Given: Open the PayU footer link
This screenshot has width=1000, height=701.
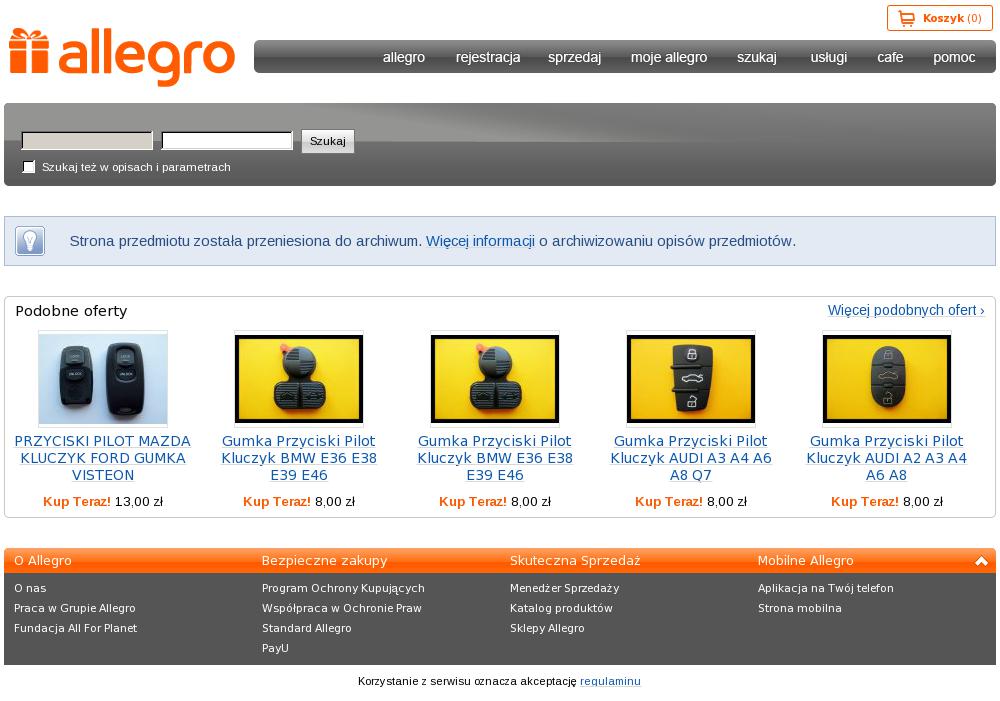Looking at the screenshot, I should pos(276,648).
